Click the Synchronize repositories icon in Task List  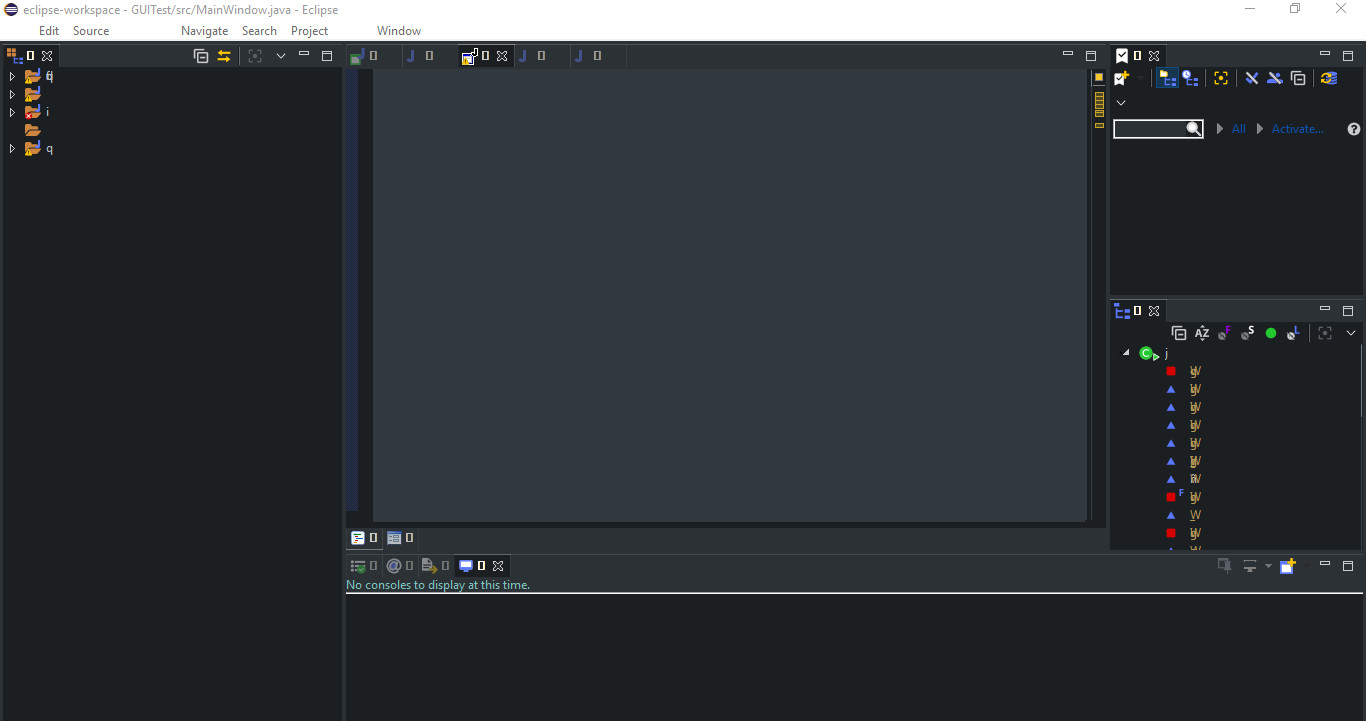[1329, 78]
